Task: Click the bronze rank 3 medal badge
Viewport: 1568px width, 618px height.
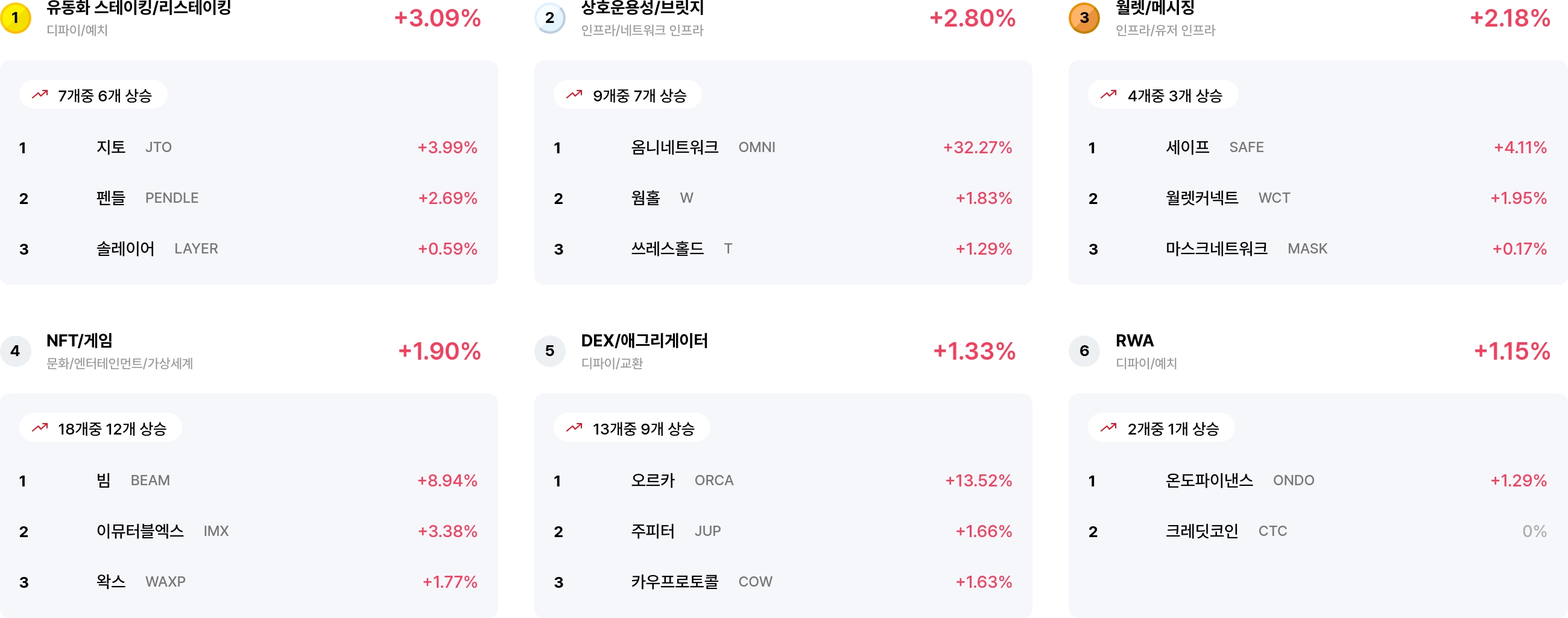Action: (1084, 18)
